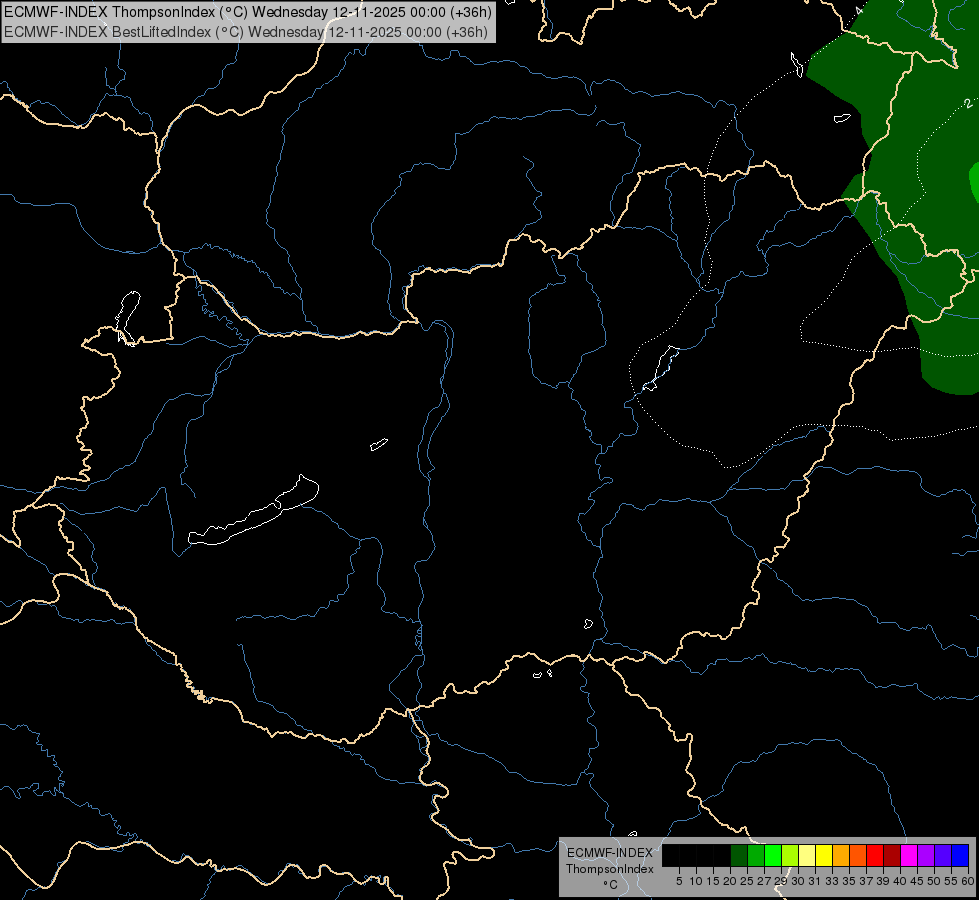979x900 pixels.
Task: Pick the pale yellow 30–31 legend swatch
Action: coord(807,855)
